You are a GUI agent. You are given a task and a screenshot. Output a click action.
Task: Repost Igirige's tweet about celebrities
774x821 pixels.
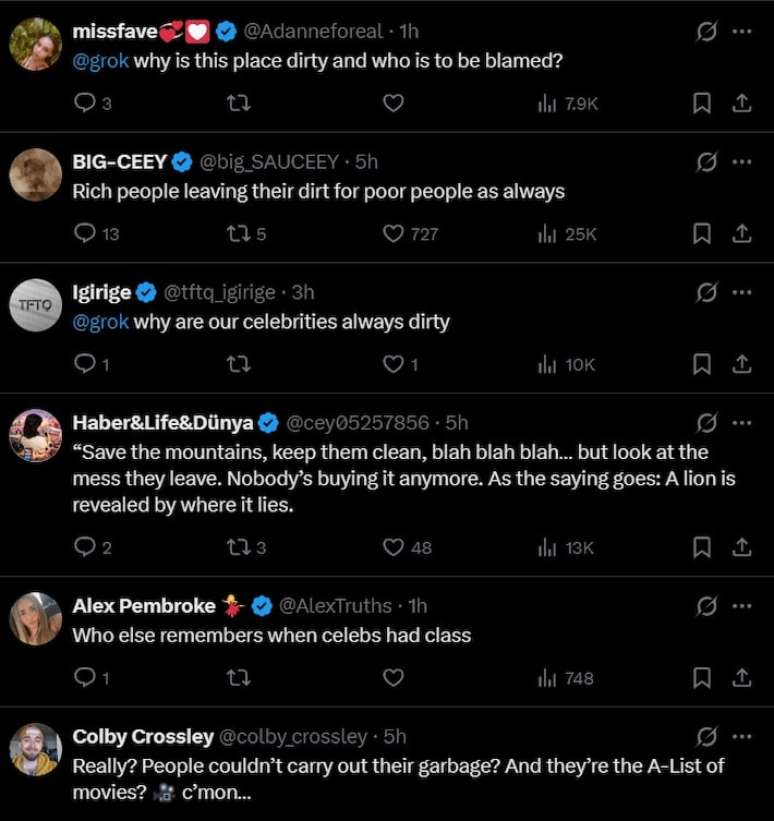pos(240,365)
